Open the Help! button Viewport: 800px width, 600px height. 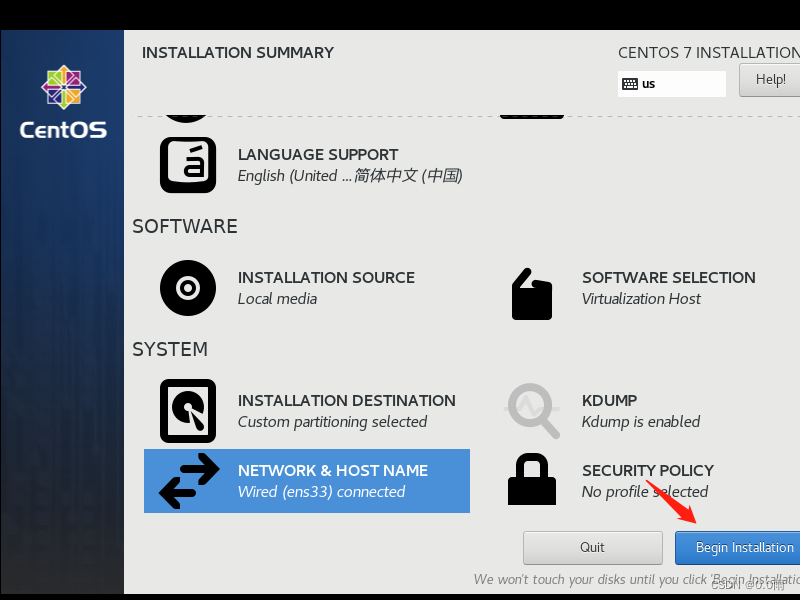tap(769, 80)
